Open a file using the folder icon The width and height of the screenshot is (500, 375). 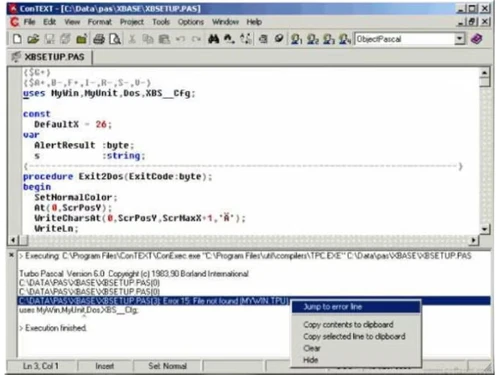33,39
